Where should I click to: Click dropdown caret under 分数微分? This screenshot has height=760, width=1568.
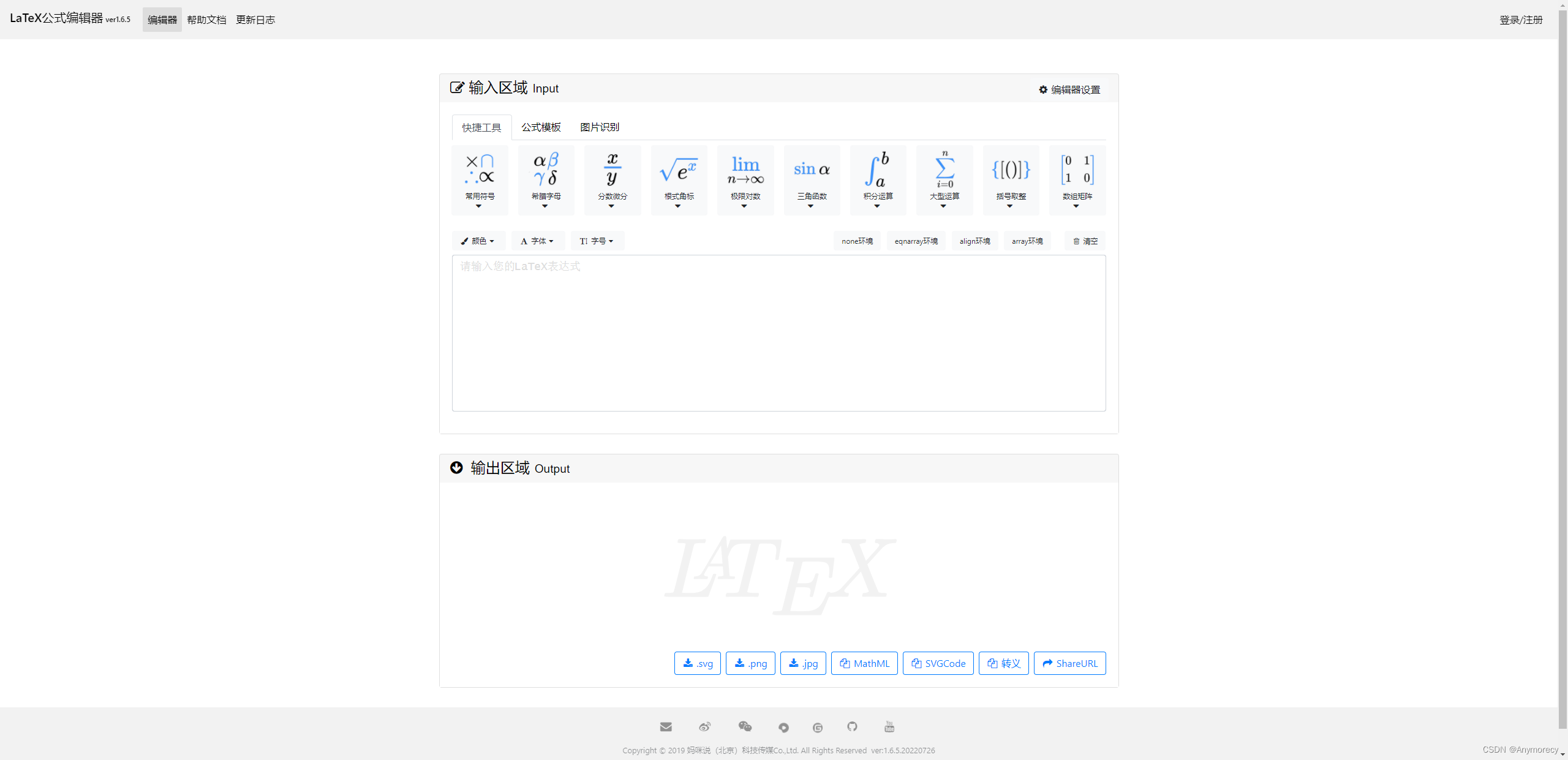point(611,206)
